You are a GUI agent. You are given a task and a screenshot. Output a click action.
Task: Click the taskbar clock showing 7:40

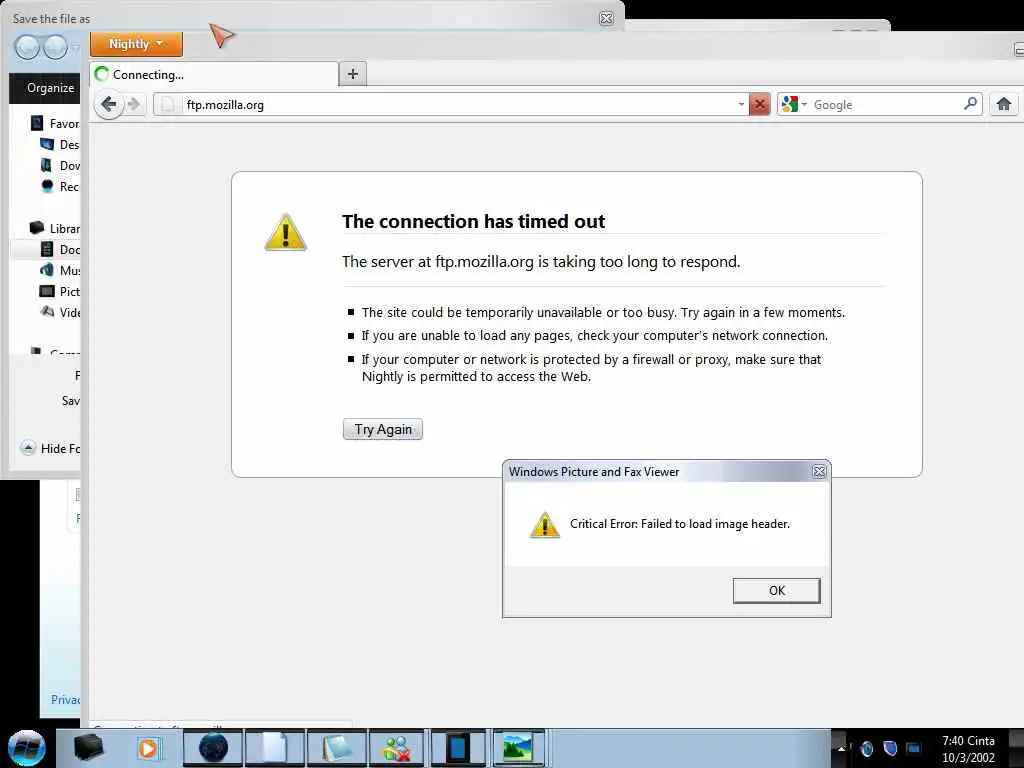968,748
